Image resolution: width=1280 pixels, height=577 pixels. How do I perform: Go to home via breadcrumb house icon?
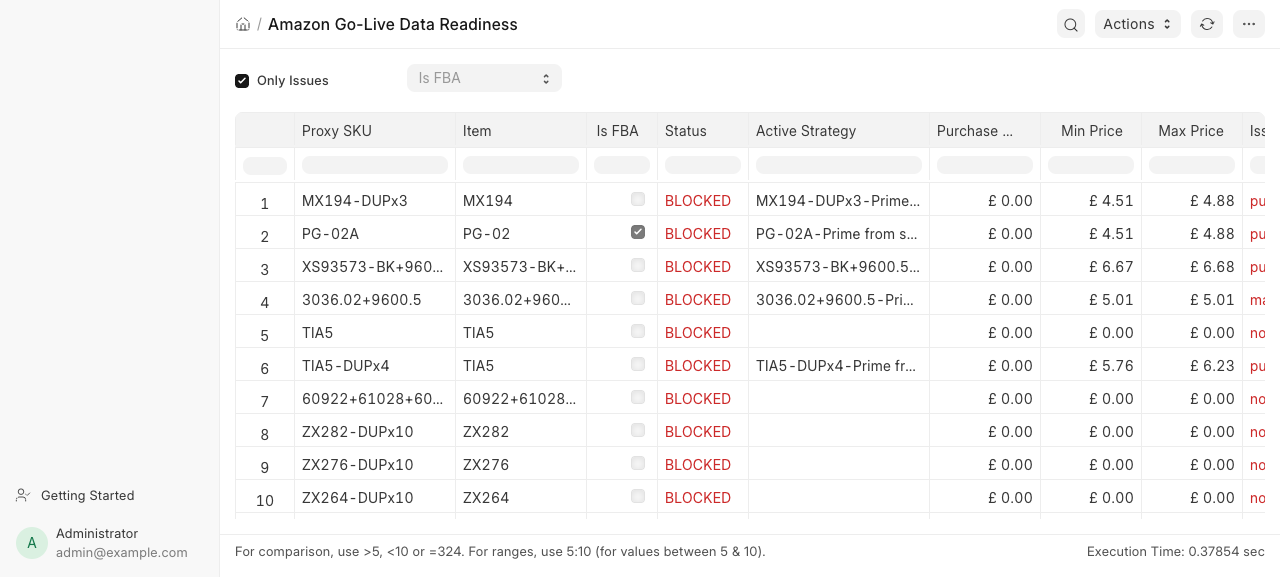tap(243, 24)
